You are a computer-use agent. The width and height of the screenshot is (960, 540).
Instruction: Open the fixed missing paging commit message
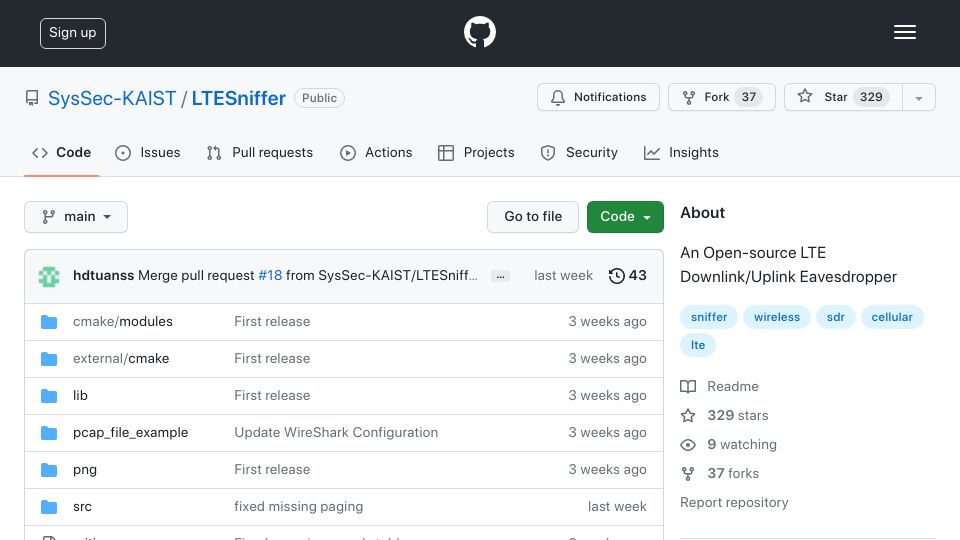(298, 506)
